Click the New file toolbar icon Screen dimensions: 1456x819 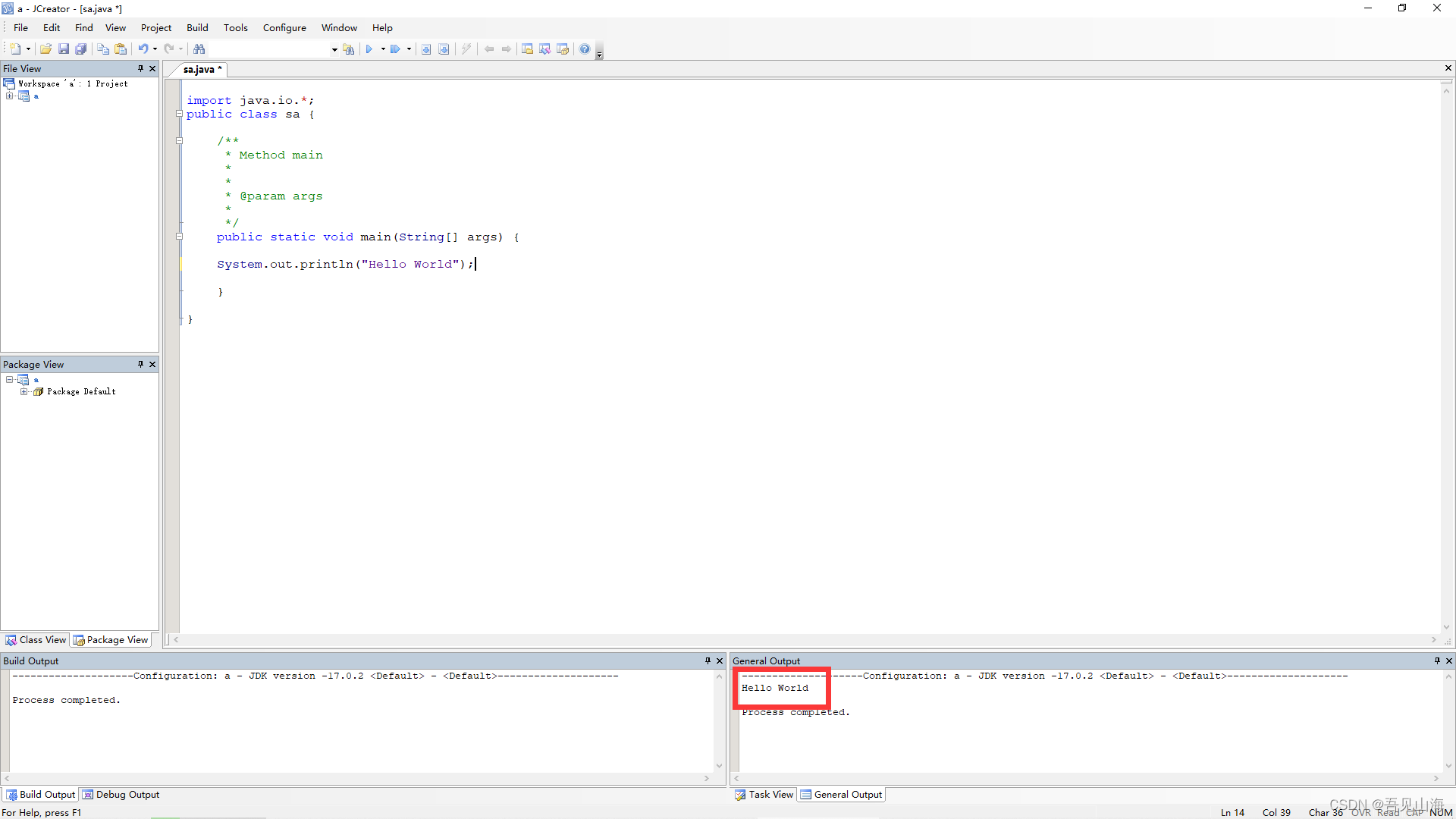15,49
